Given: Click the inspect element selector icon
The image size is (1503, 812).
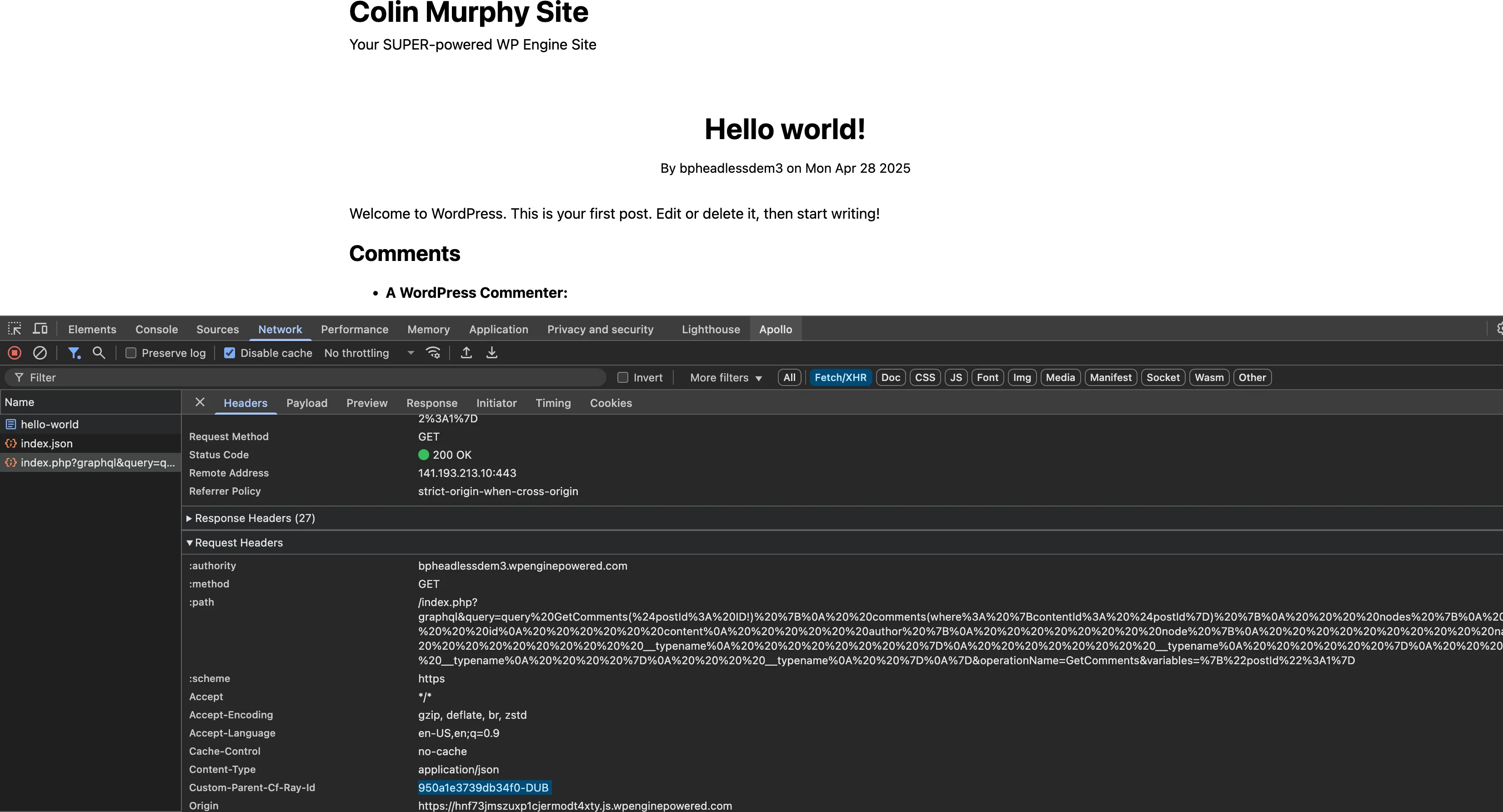Looking at the screenshot, I should (15, 329).
